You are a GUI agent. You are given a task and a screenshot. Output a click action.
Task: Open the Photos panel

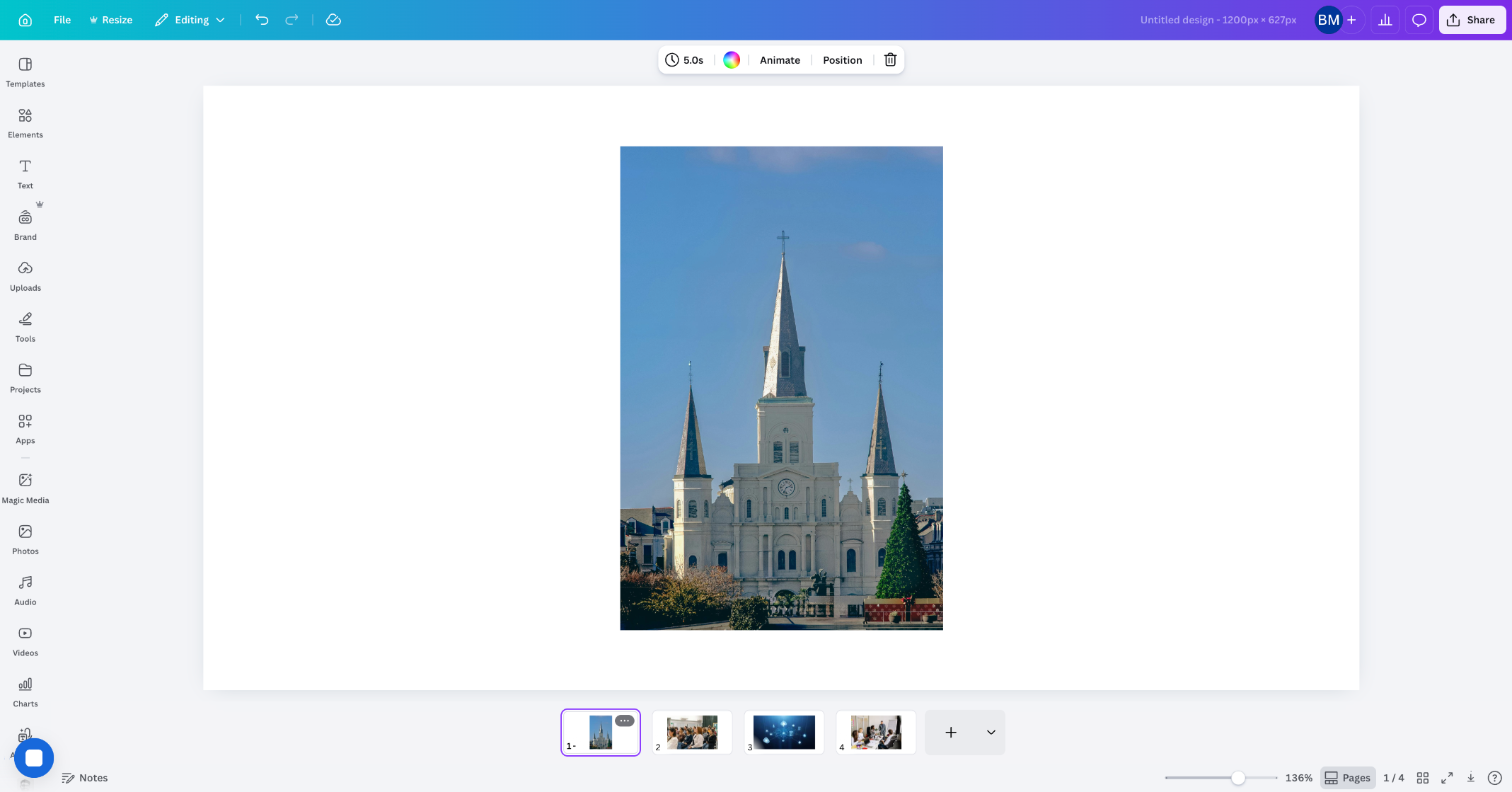pos(24,537)
